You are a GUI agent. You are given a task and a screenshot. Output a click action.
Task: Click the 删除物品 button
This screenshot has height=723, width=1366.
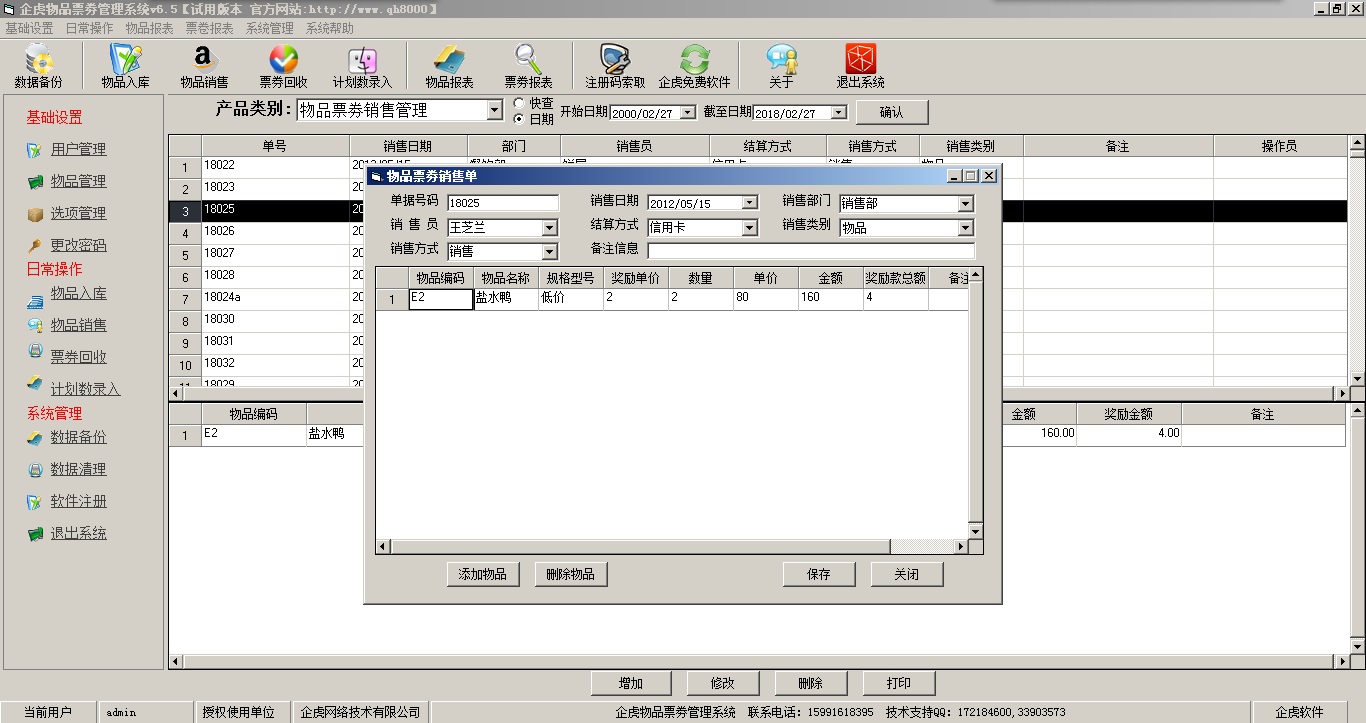[571, 574]
